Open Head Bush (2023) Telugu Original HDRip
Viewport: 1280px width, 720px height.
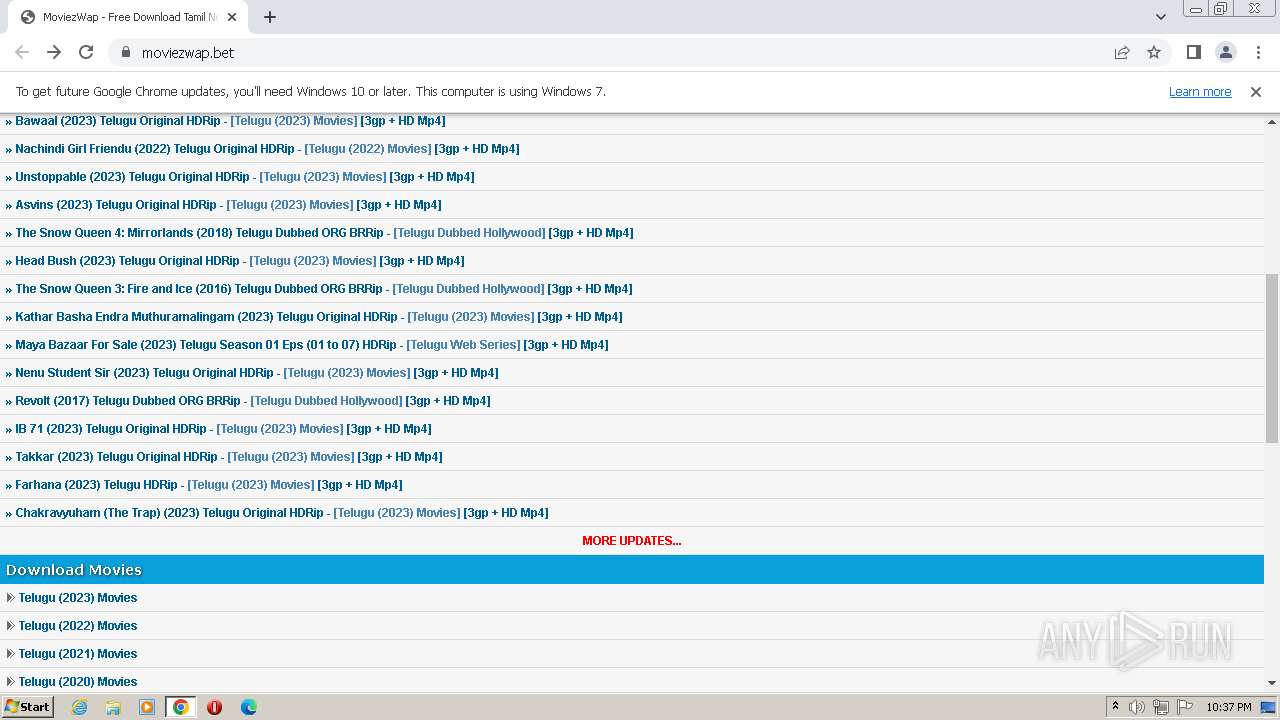127,260
